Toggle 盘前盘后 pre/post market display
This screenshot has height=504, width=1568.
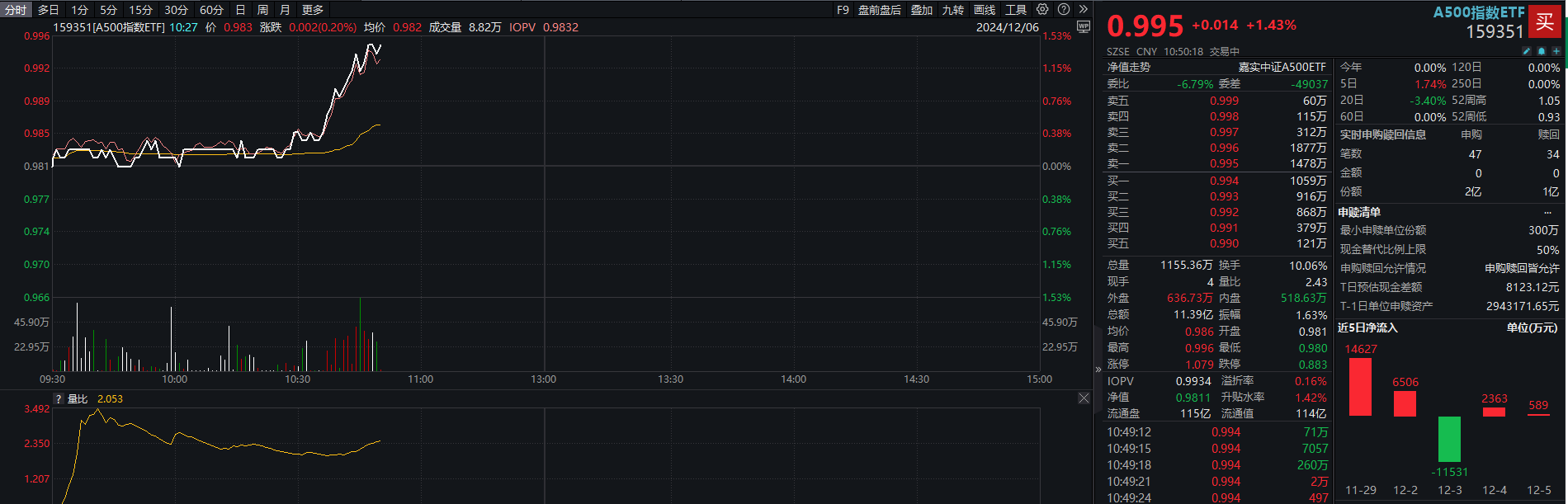[880, 10]
